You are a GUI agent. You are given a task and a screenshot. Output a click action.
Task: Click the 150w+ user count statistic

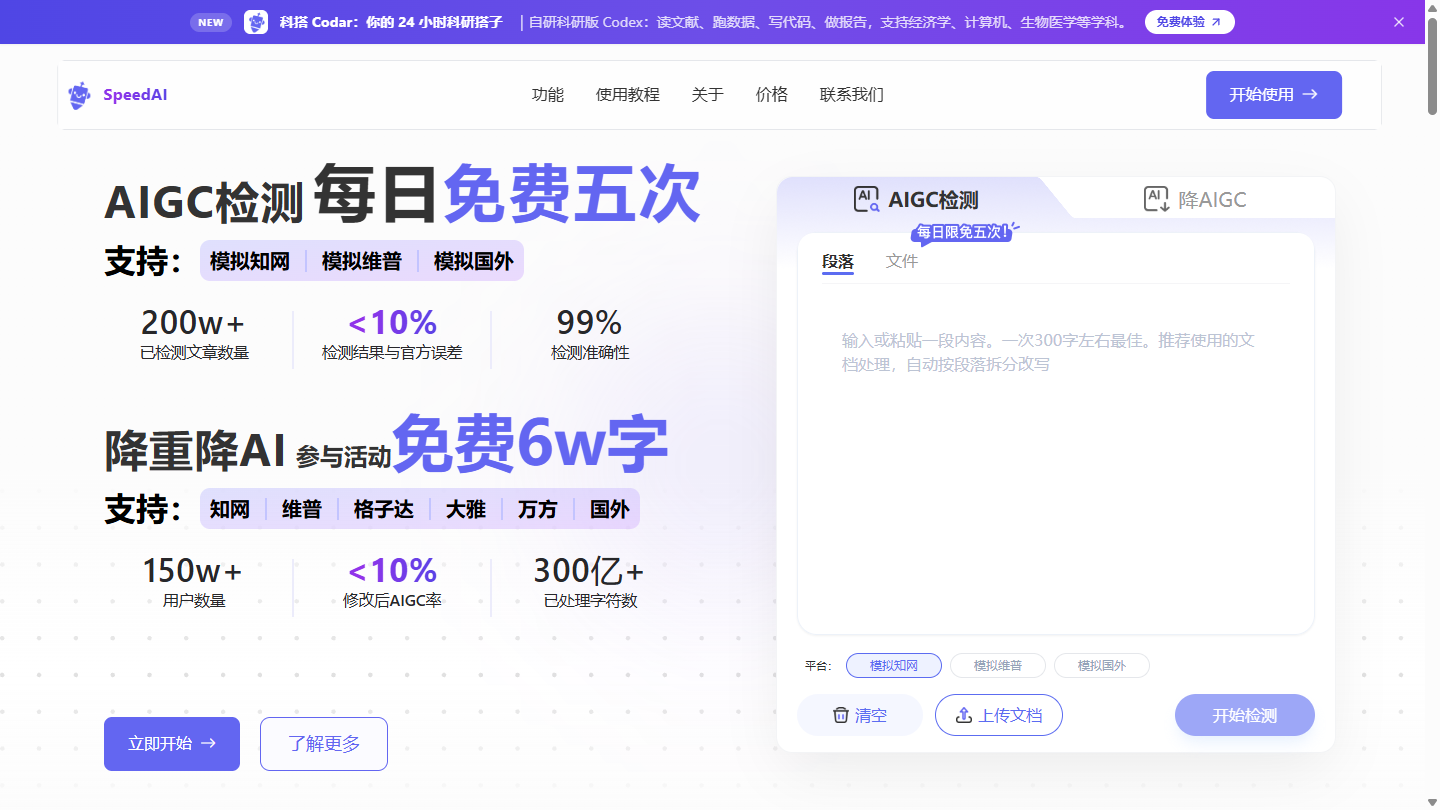[x=193, y=571]
